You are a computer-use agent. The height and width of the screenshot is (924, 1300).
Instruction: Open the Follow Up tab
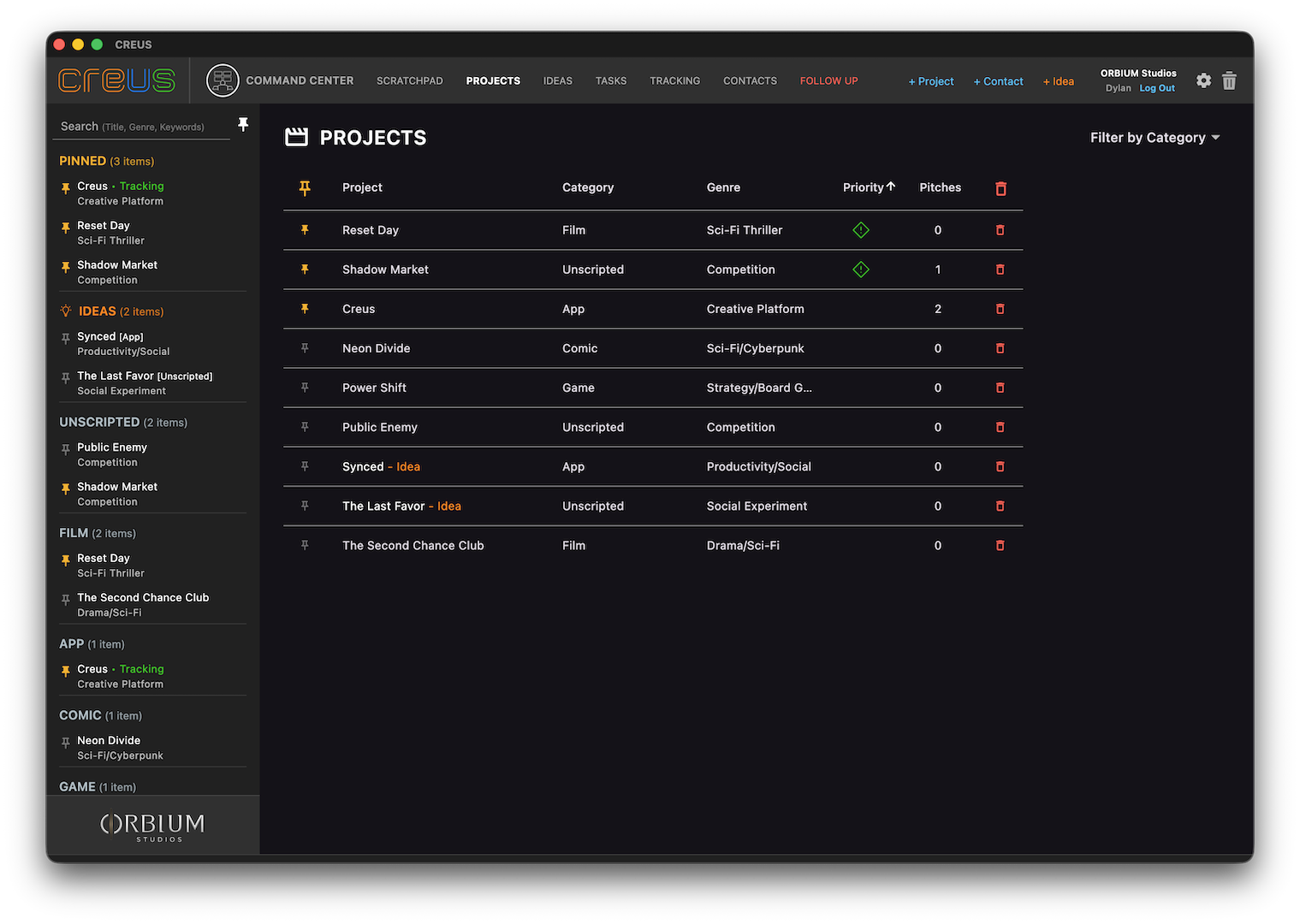828,80
